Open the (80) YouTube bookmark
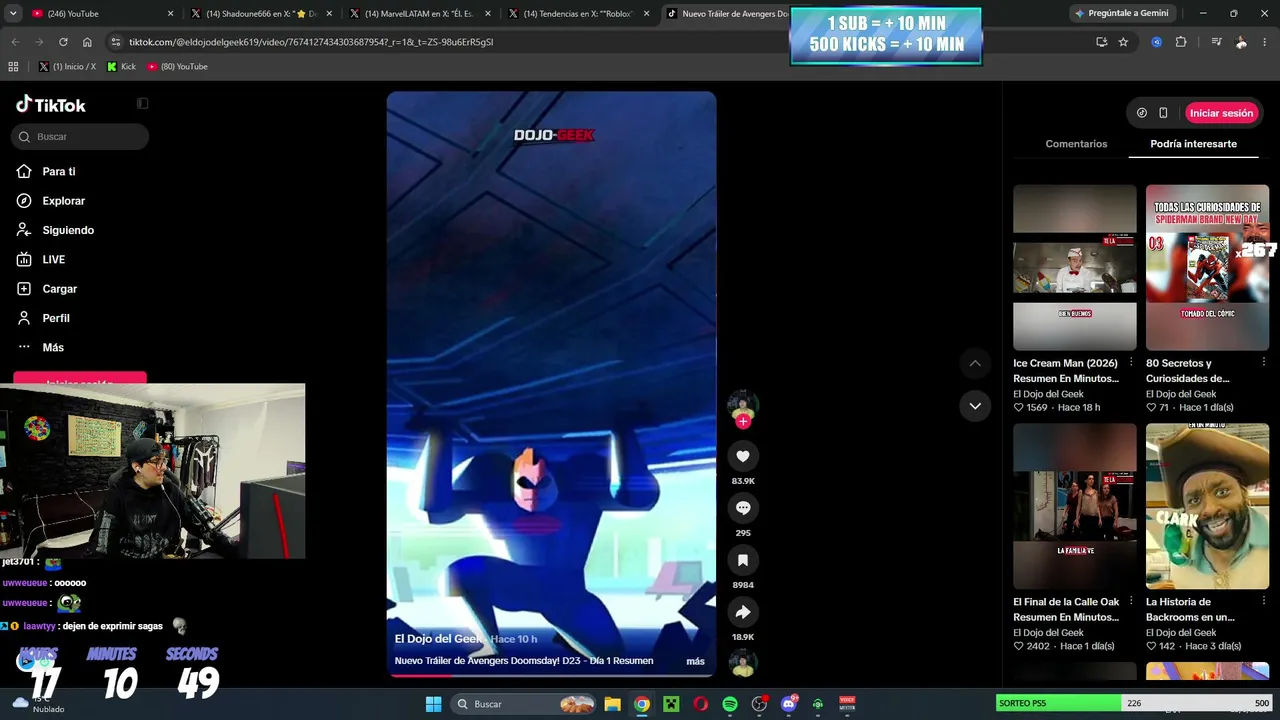The width and height of the screenshot is (1280, 720). point(178,66)
